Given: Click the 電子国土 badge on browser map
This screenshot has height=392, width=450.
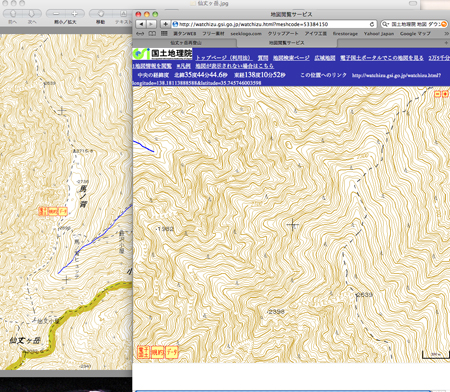Looking at the screenshot, I should 143,352.
